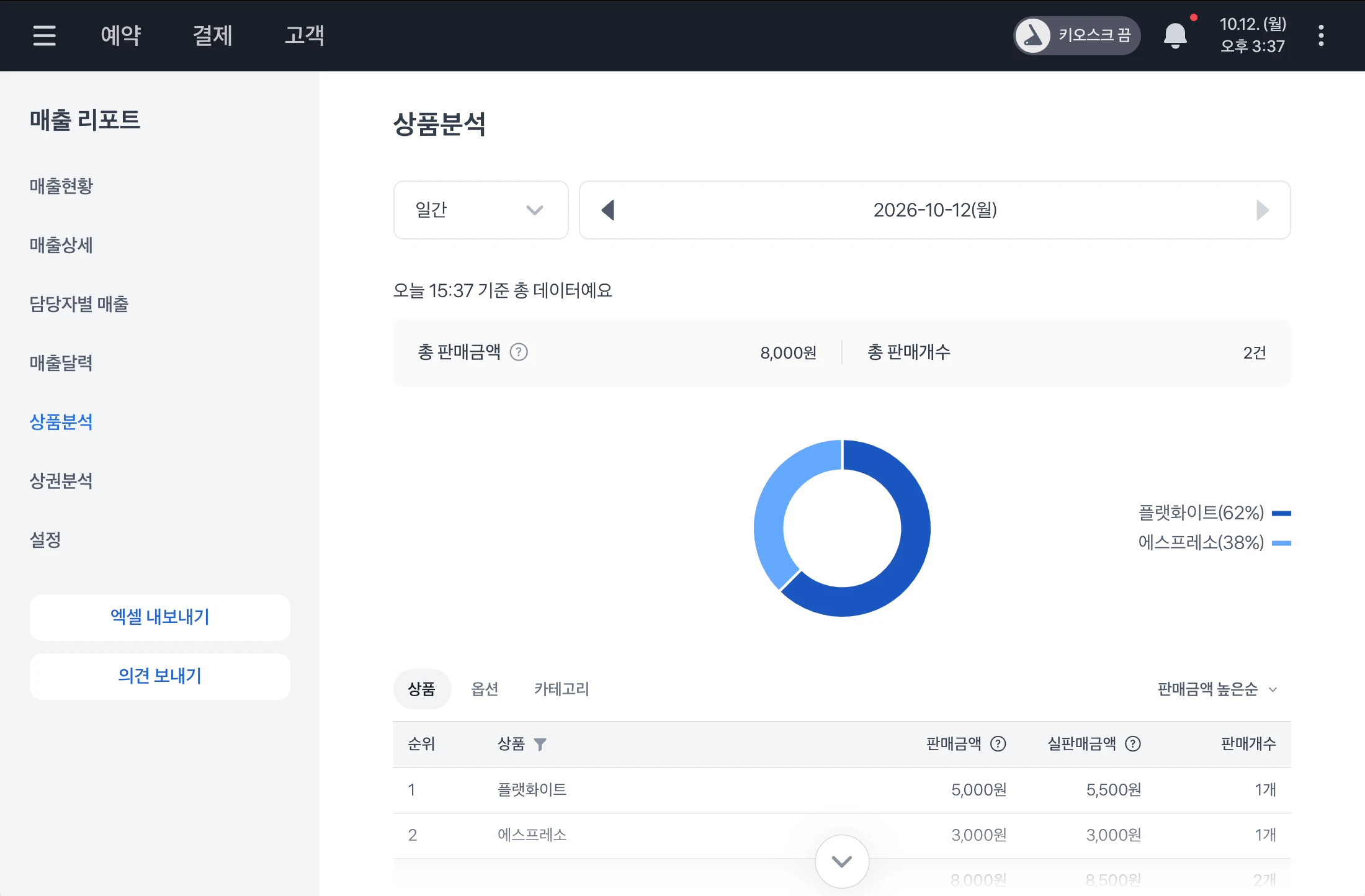
Task: Click the 2026-10-12(월) date field
Action: 935,210
